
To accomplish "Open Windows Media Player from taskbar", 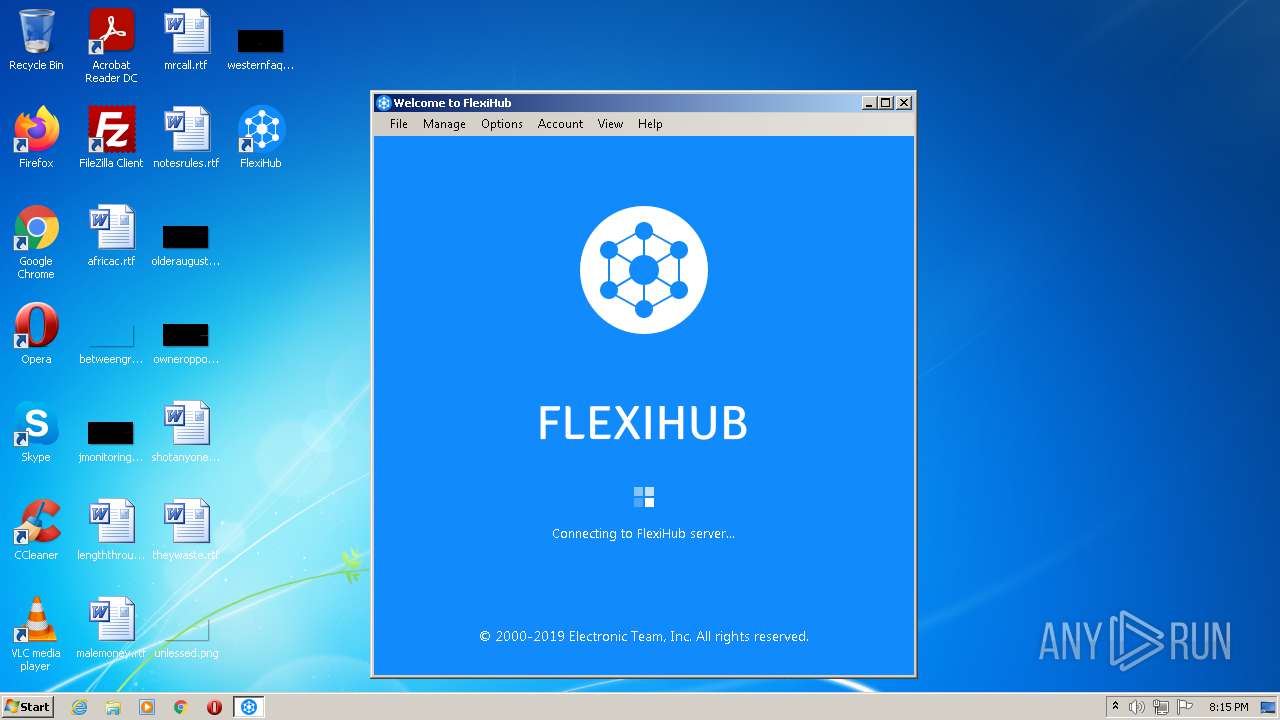I will (147, 707).
